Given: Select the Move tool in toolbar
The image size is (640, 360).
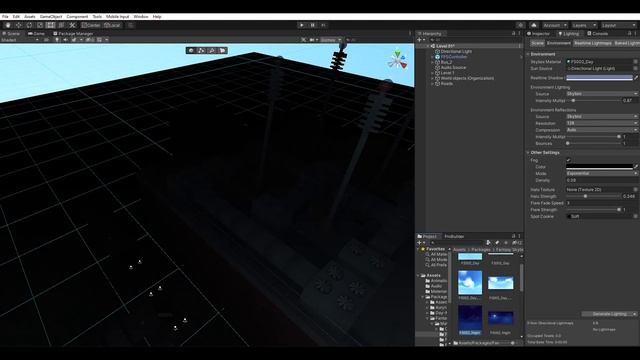Looking at the screenshot, I should coord(18,25).
